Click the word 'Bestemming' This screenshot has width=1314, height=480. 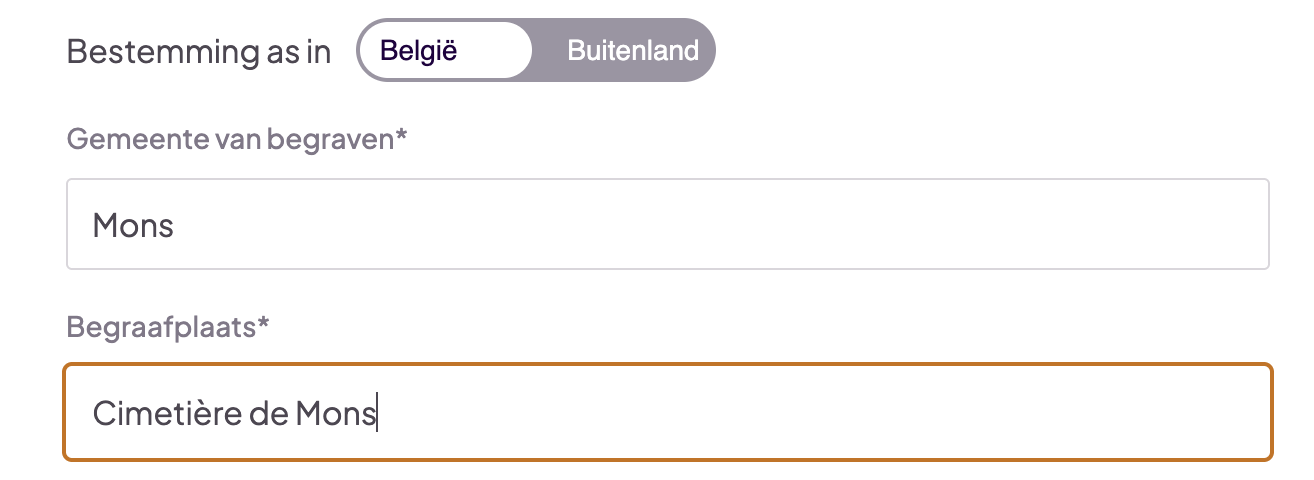coord(148,51)
